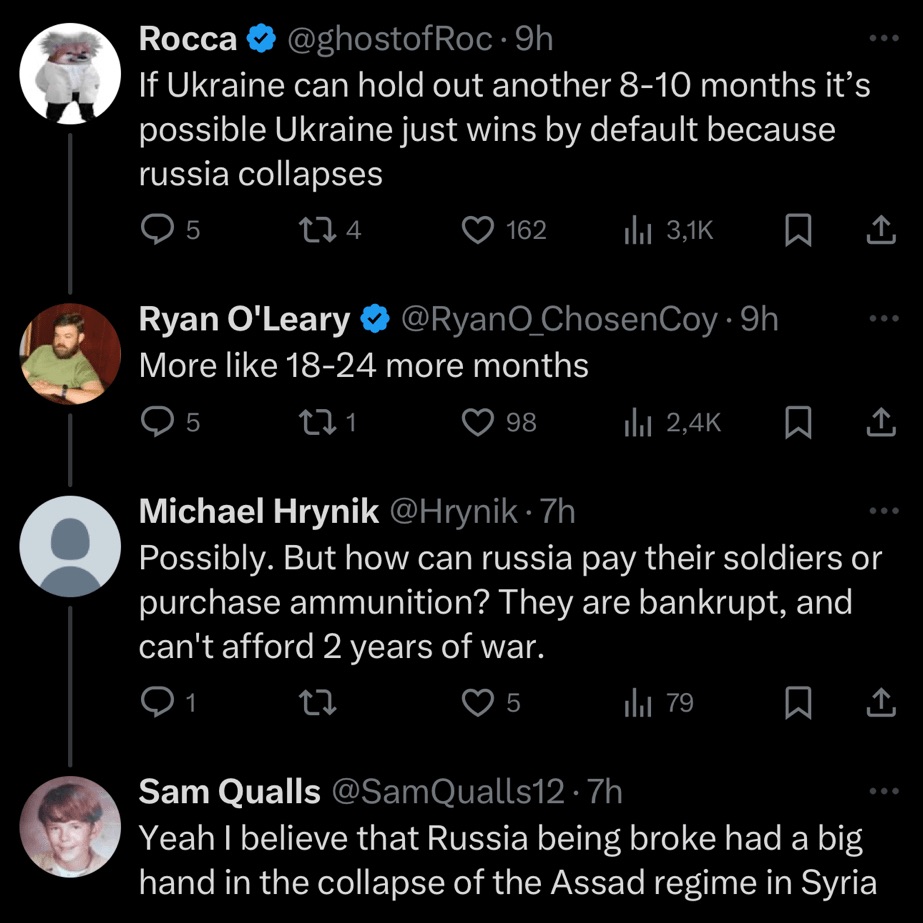Open Ryan O'Leary's profile picture

70,353
